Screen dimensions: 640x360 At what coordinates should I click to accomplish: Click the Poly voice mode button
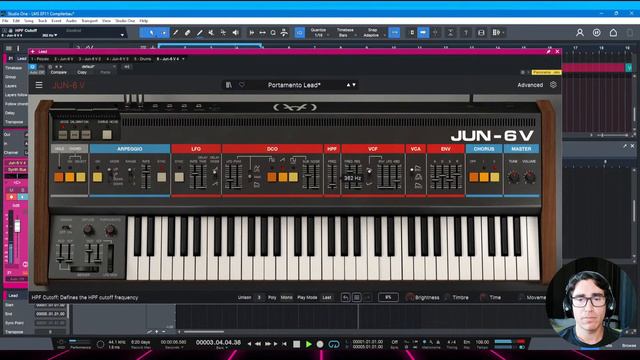(272, 298)
